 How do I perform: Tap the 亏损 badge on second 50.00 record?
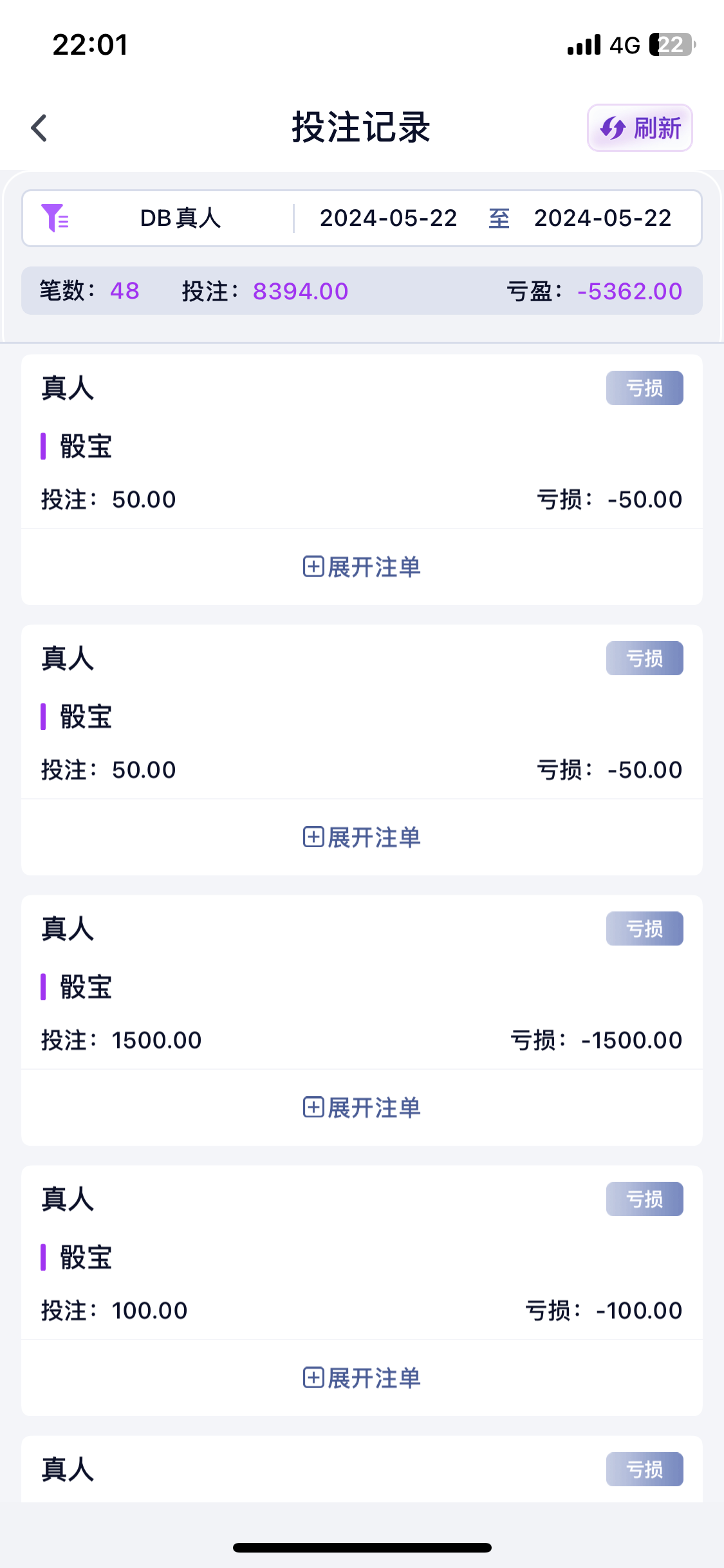[644, 658]
